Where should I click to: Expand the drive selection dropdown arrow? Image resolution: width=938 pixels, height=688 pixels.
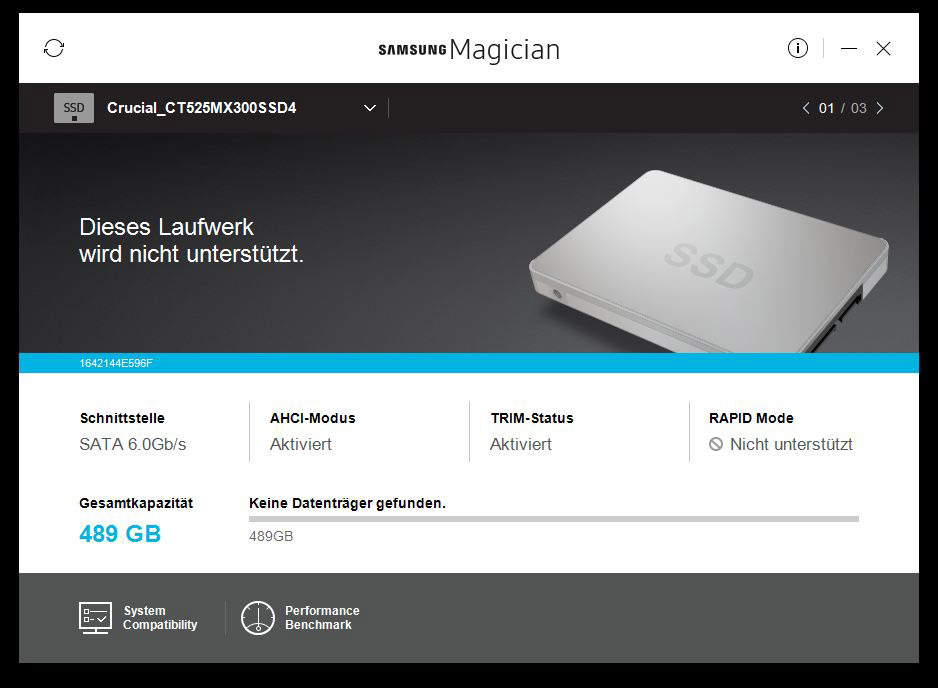[x=370, y=108]
